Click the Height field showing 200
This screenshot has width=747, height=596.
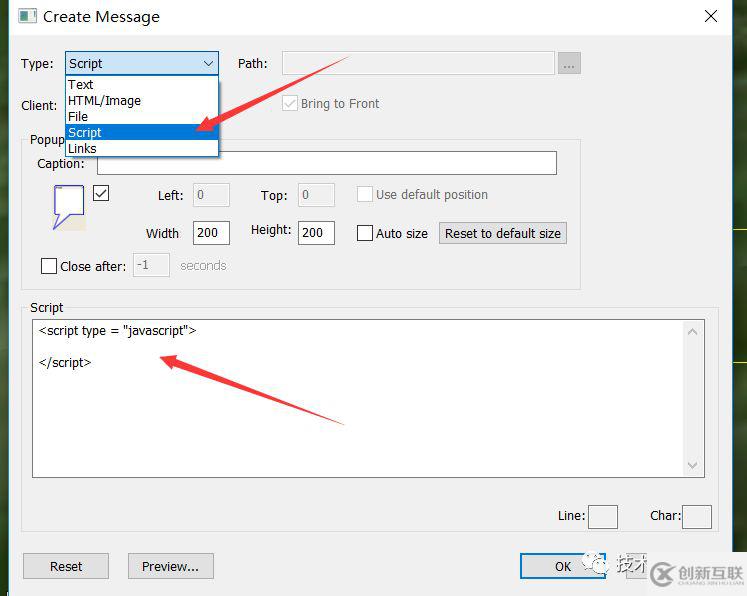316,233
